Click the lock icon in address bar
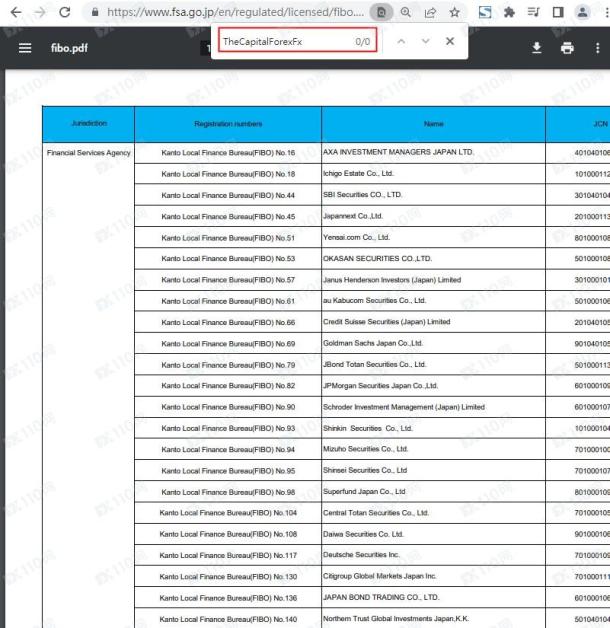The height and width of the screenshot is (628, 610). pos(95,12)
